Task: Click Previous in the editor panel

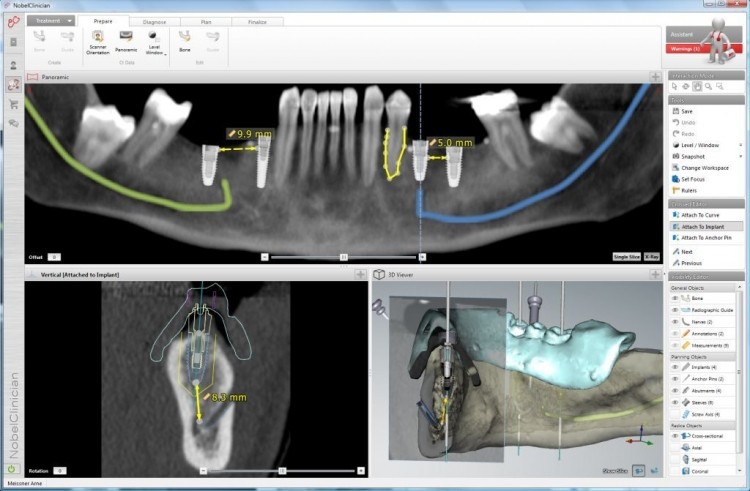Action: click(x=687, y=263)
